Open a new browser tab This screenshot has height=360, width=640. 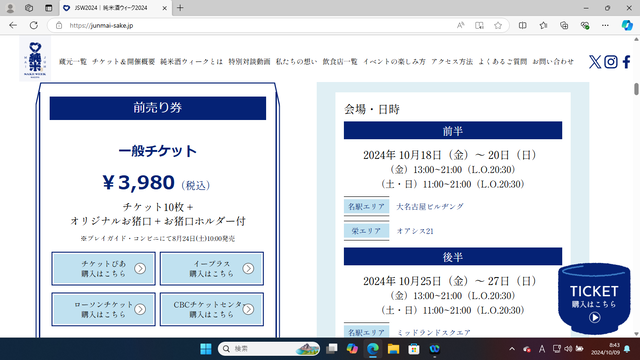(180, 8)
